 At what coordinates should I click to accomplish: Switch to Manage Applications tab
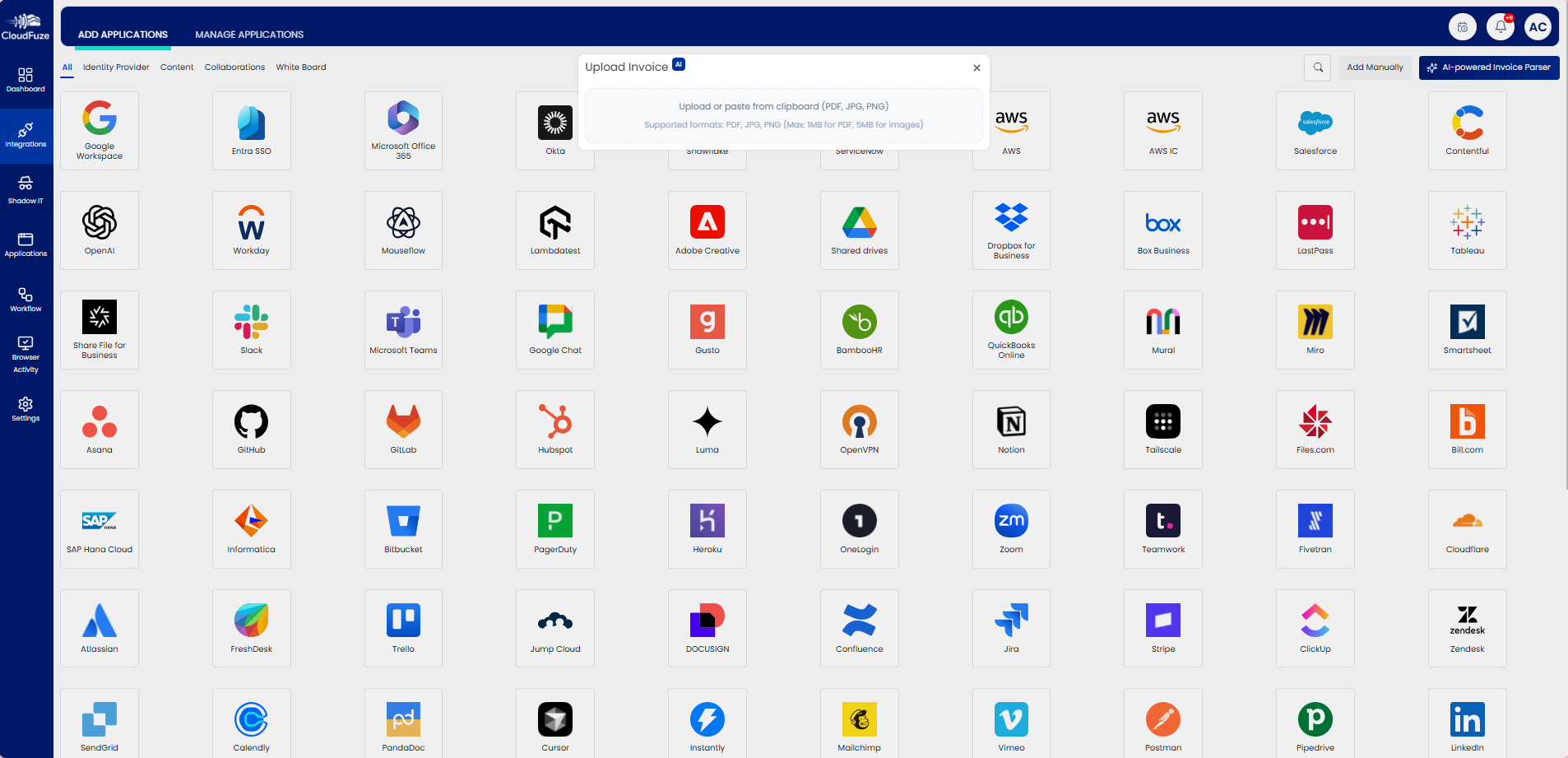click(249, 35)
